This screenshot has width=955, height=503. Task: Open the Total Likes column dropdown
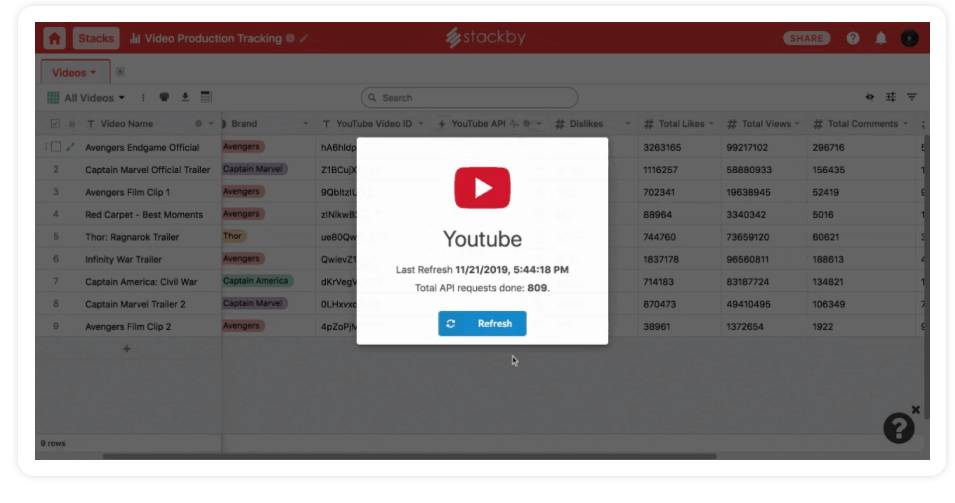[x=711, y=124]
